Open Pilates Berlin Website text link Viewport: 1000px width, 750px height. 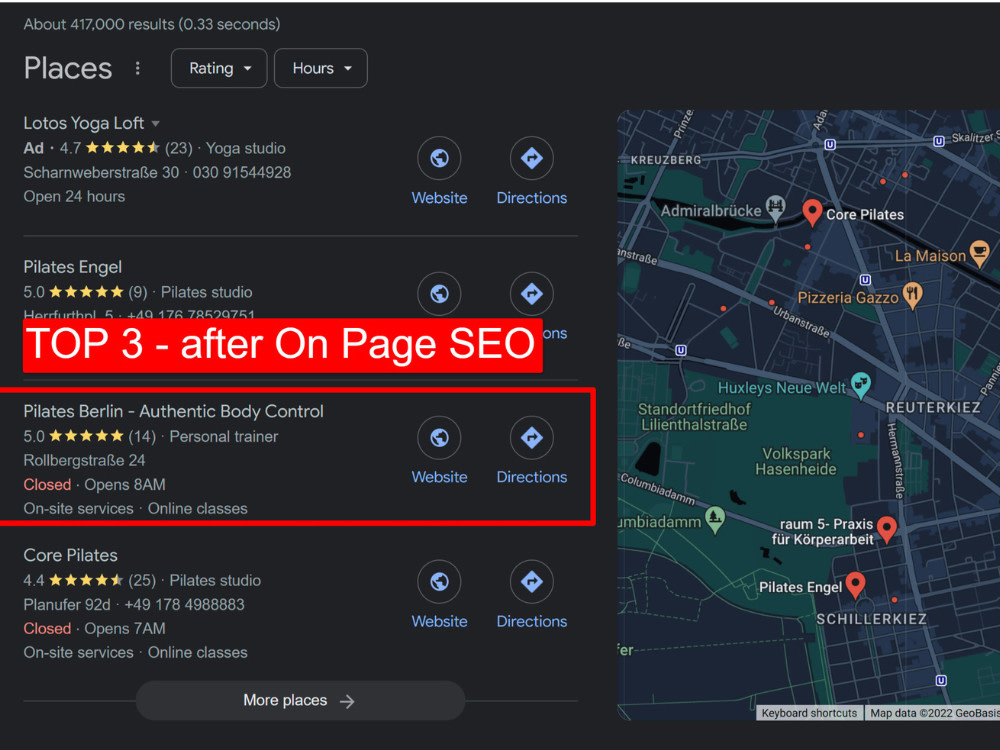click(439, 477)
